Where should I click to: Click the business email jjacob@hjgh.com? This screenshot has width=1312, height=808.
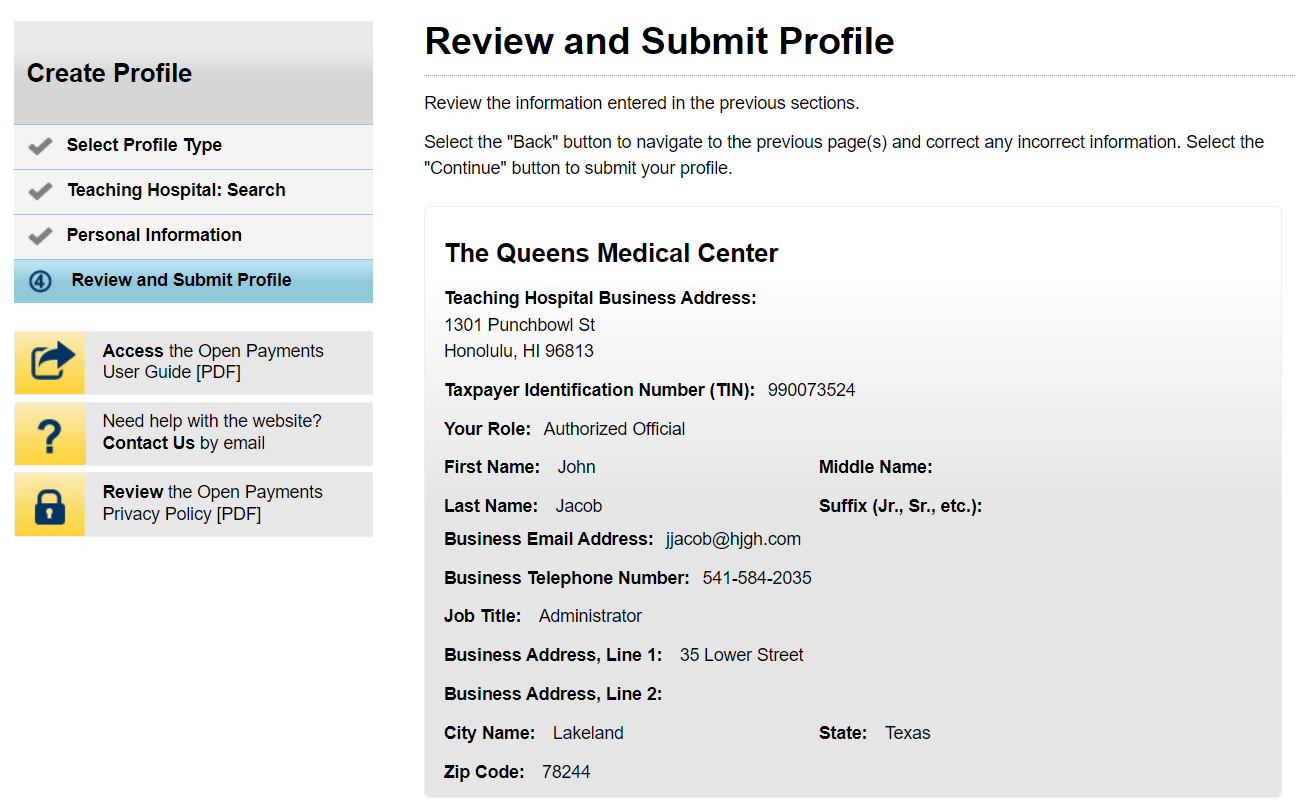point(733,539)
